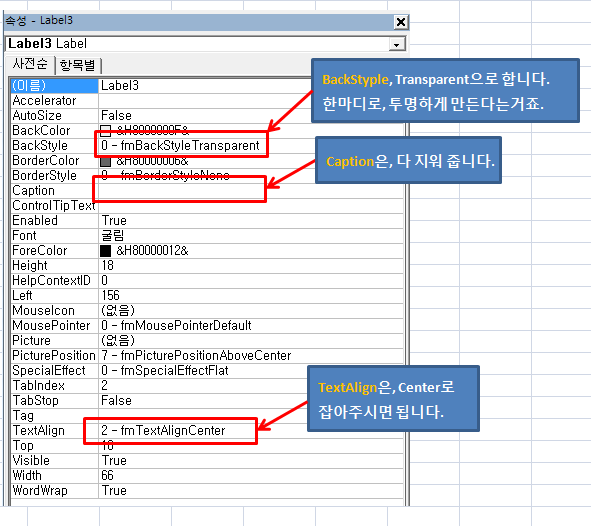This screenshot has width=591, height=526.
Task: Click the MouseIcon (없음) value
Action: click(x=118, y=310)
